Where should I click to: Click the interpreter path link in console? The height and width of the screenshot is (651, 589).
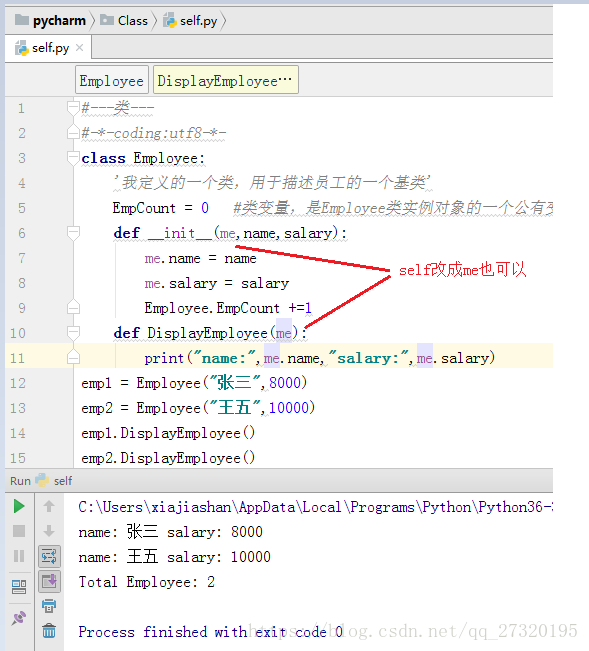[x=315, y=507]
